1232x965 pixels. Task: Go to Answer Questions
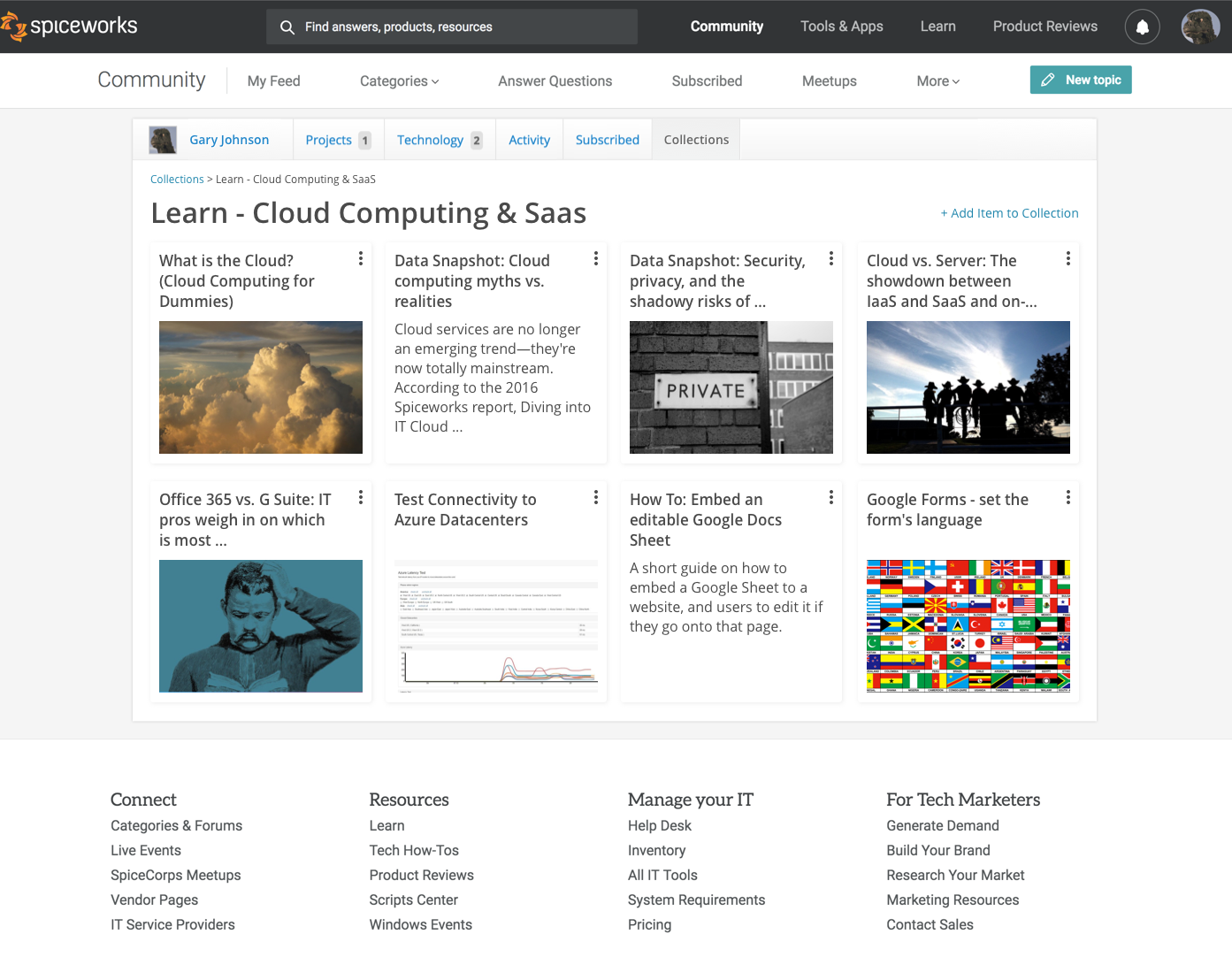point(555,80)
